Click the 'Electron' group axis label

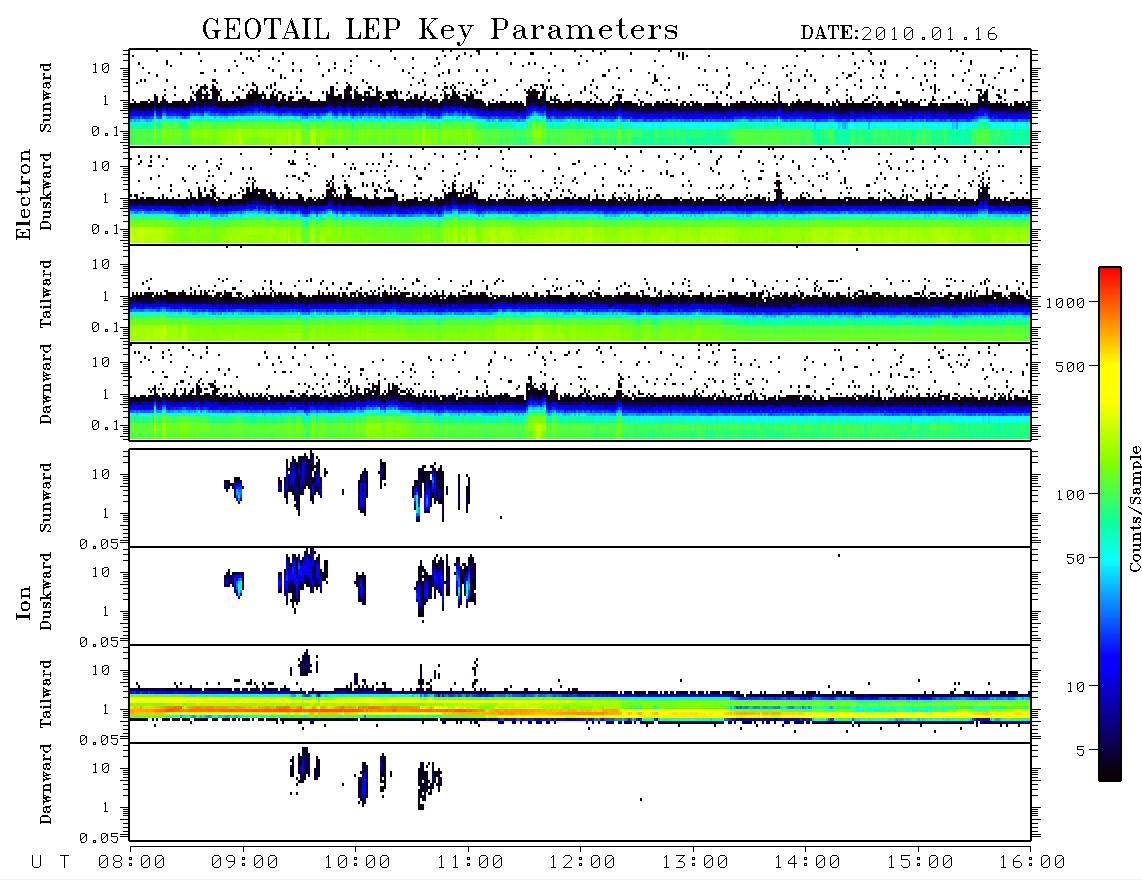pos(24,194)
